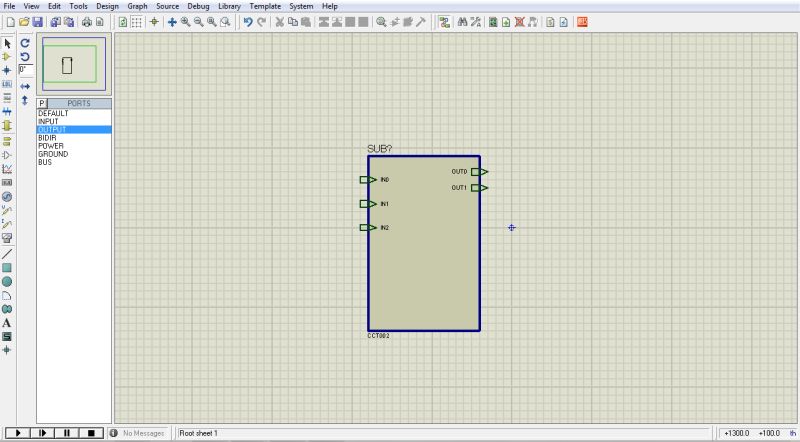Select the Generator Mode tool
This screenshot has width=800, height=442.
click(x=7, y=197)
